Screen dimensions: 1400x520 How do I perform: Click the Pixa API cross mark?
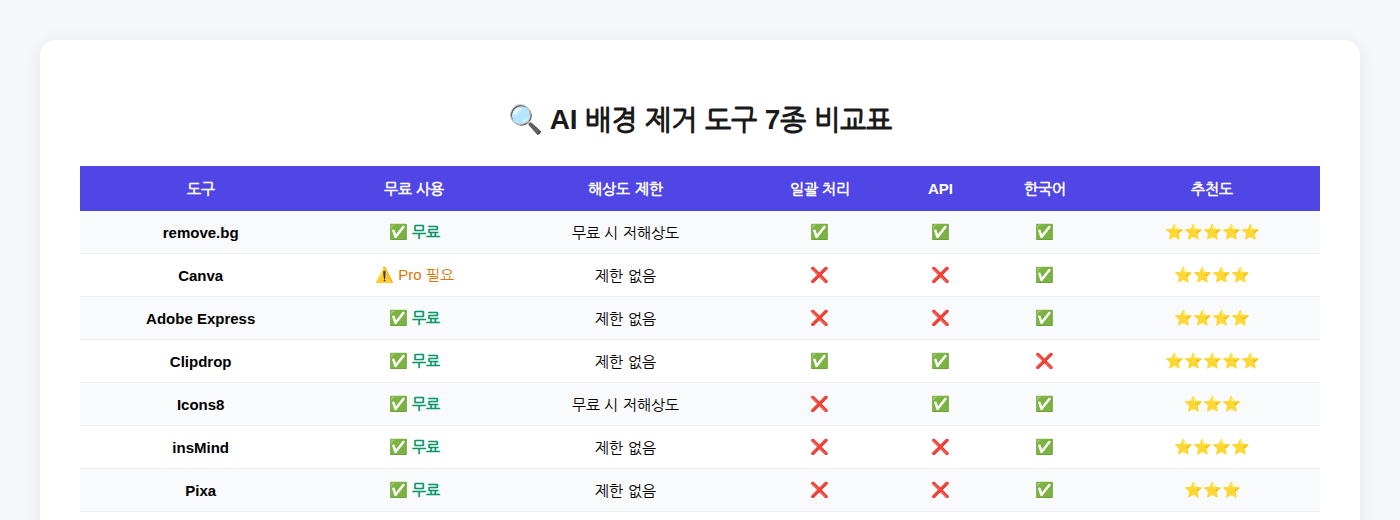tap(940, 490)
